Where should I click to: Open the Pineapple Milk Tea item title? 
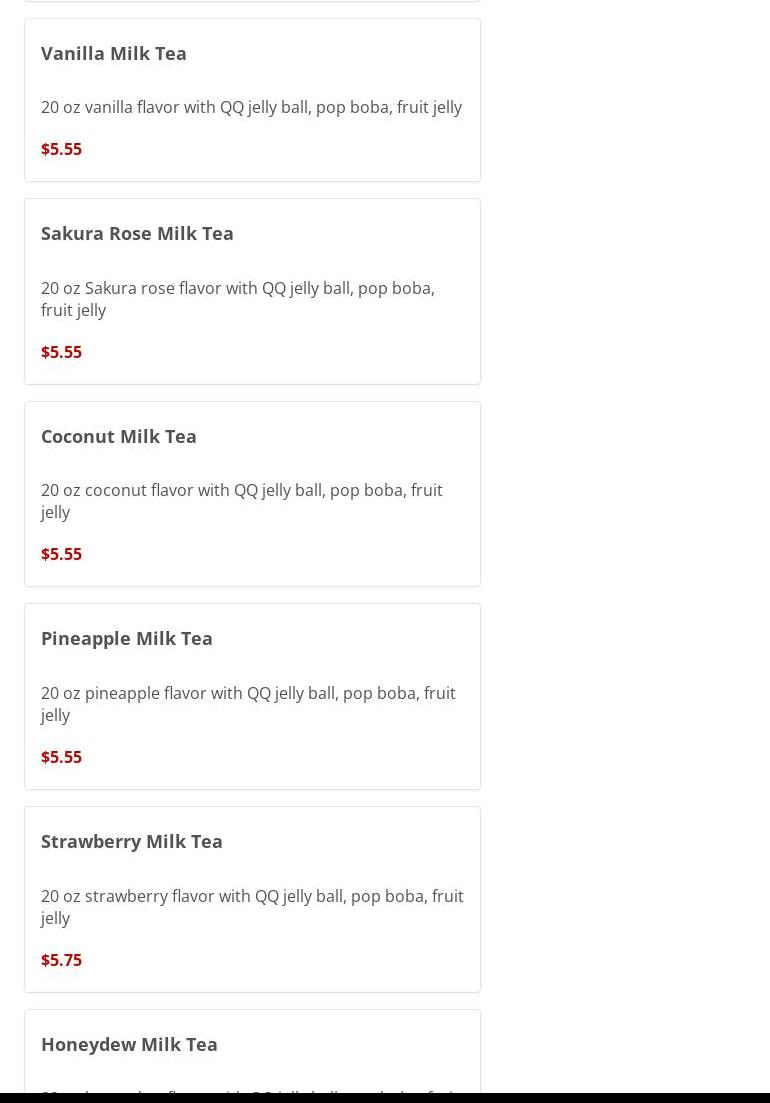[126, 638]
